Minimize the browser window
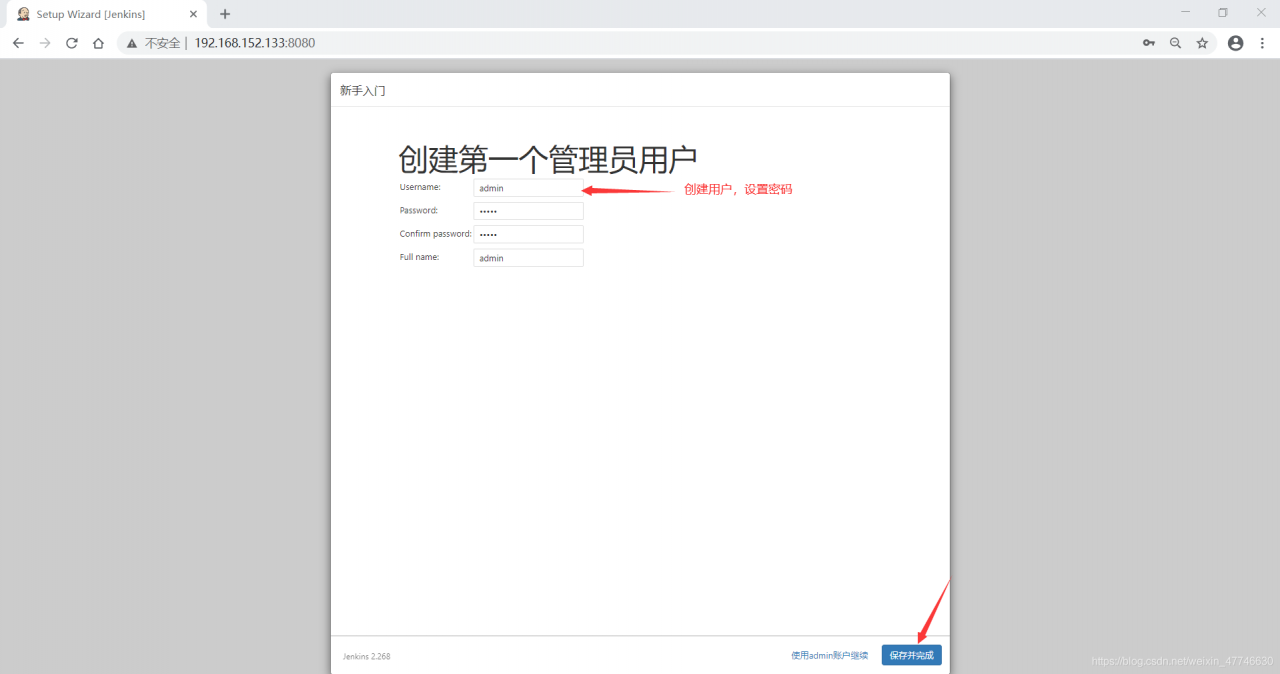This screenshot has height=674, width=1280. tap(1186, 12)
